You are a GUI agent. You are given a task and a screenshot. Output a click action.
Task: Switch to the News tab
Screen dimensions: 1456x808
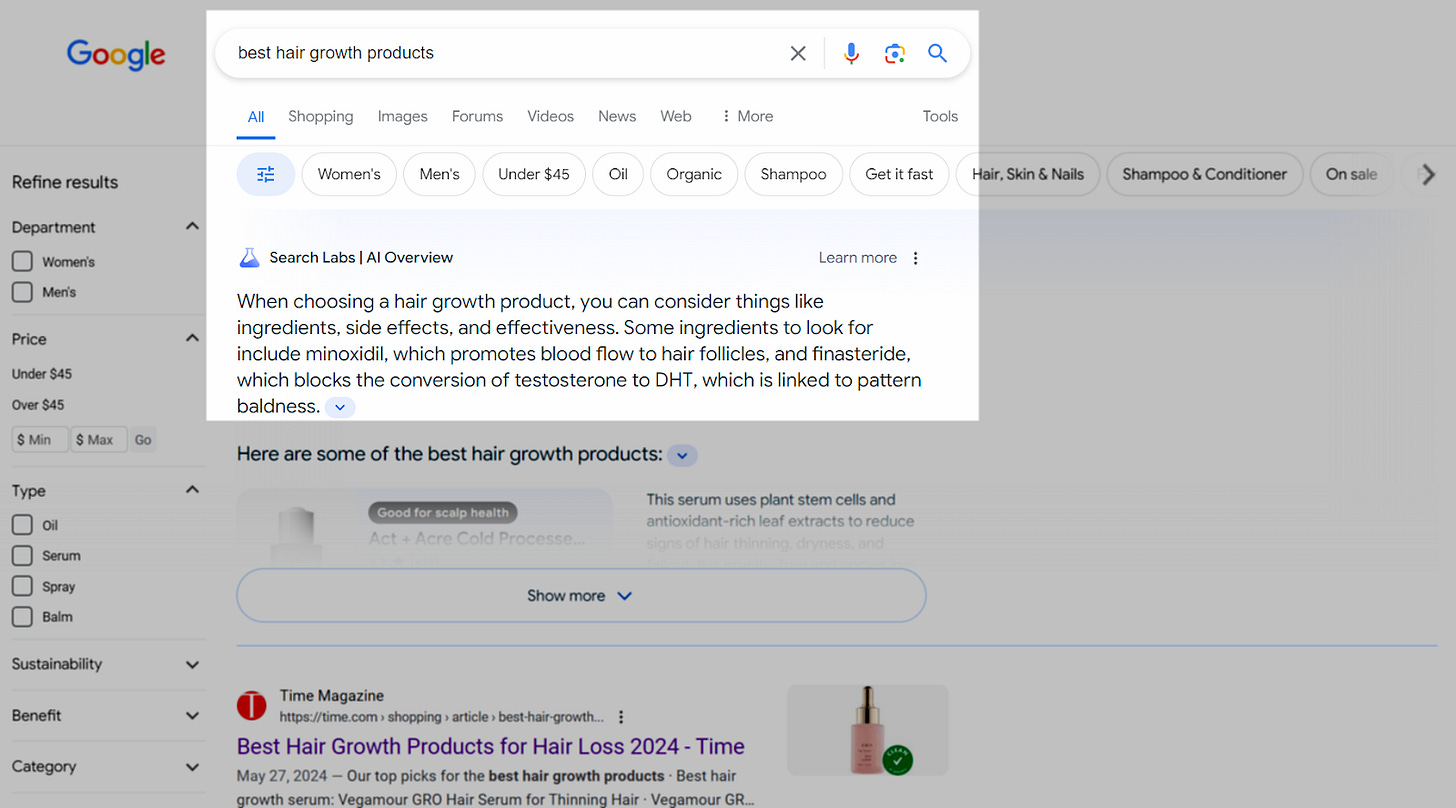pos(617,116)
